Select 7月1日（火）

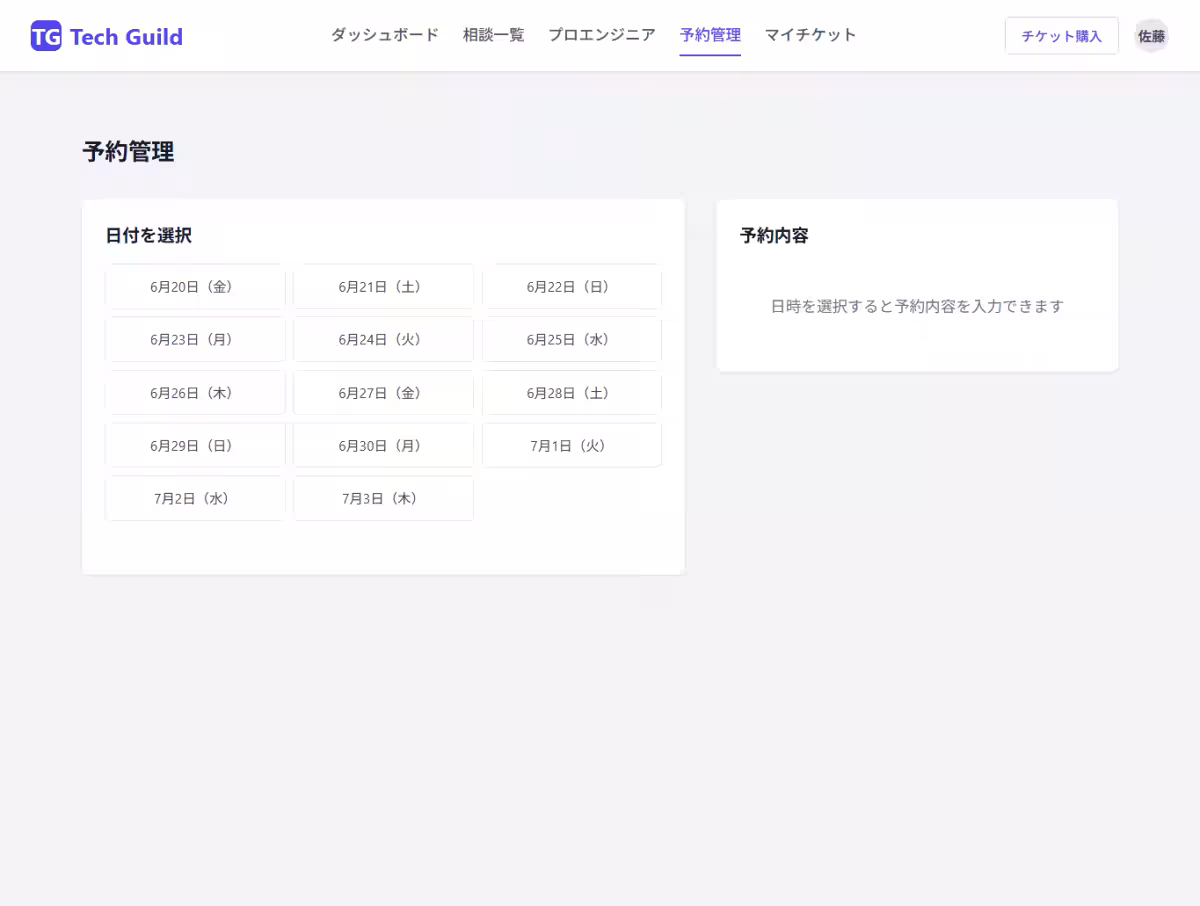(x=571, y=445)
